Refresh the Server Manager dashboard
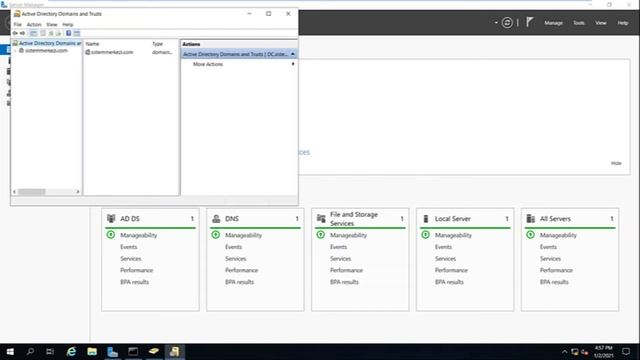The height and width of the screenshot is (360, 640). pyautogui.click(x=507, y=23)
